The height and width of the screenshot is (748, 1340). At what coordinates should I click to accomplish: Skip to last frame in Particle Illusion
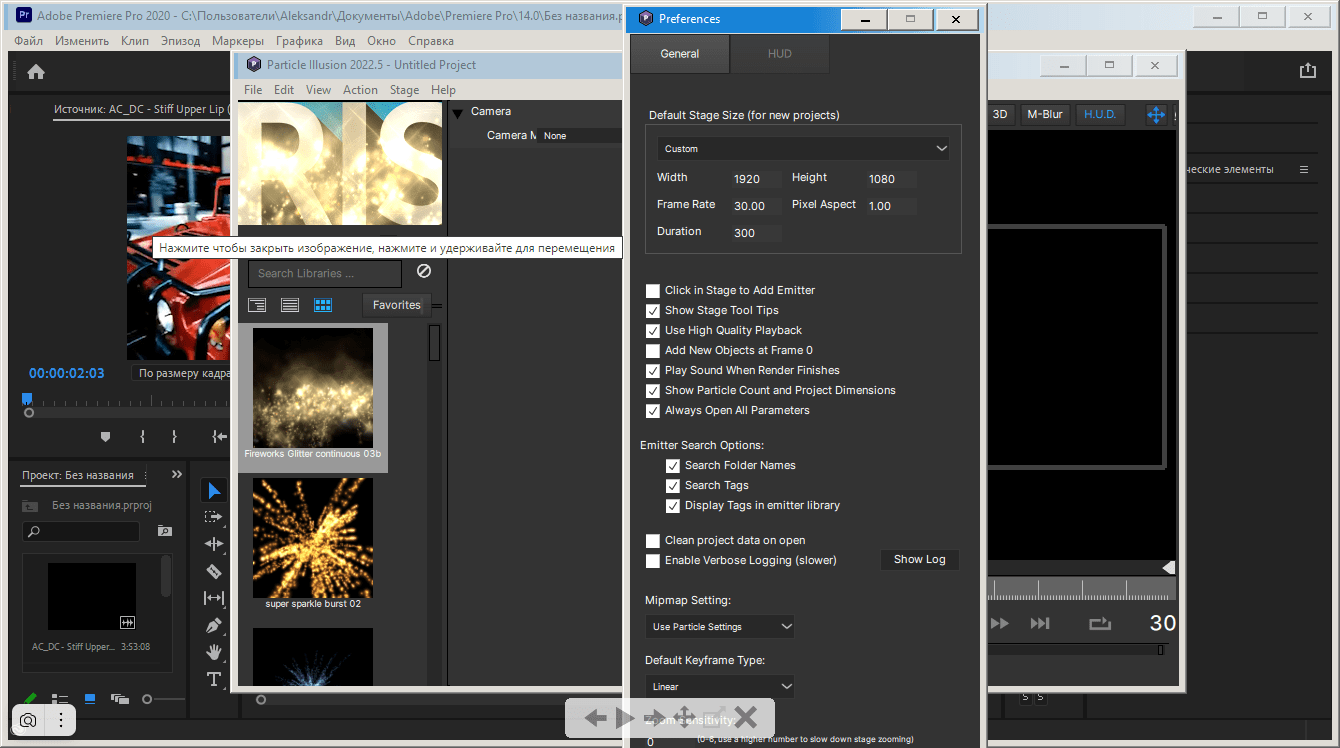coord(1040,623)
